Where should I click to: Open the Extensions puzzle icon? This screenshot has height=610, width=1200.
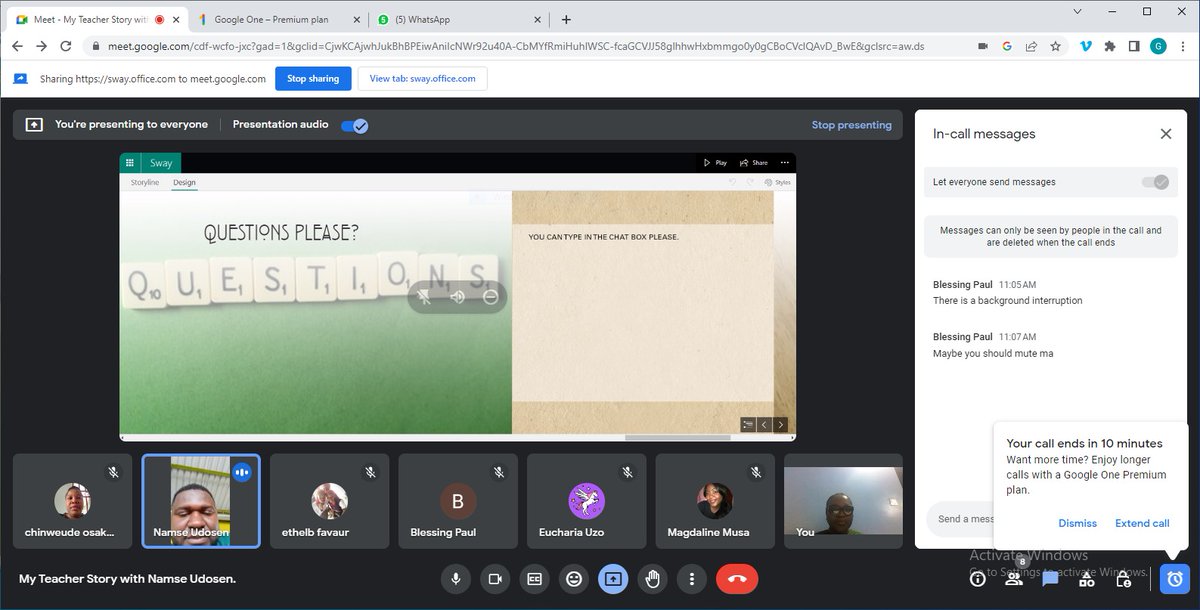coord(1110,46)
